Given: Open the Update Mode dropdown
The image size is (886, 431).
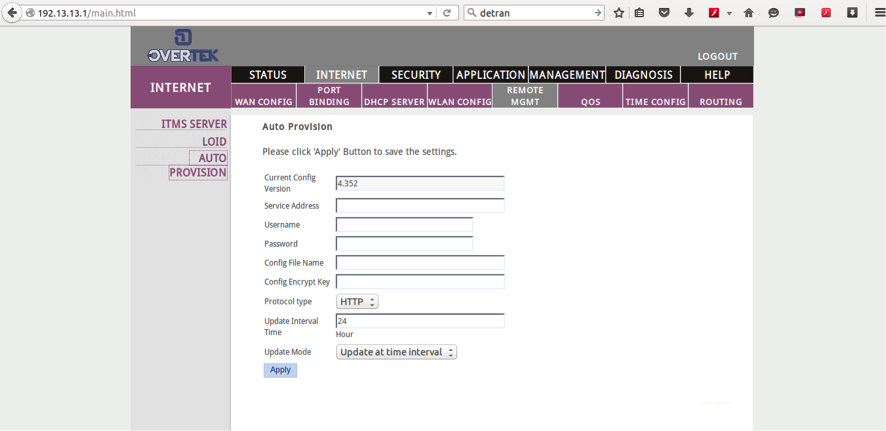Looking at the screenshot, I should tap(396, 352).
